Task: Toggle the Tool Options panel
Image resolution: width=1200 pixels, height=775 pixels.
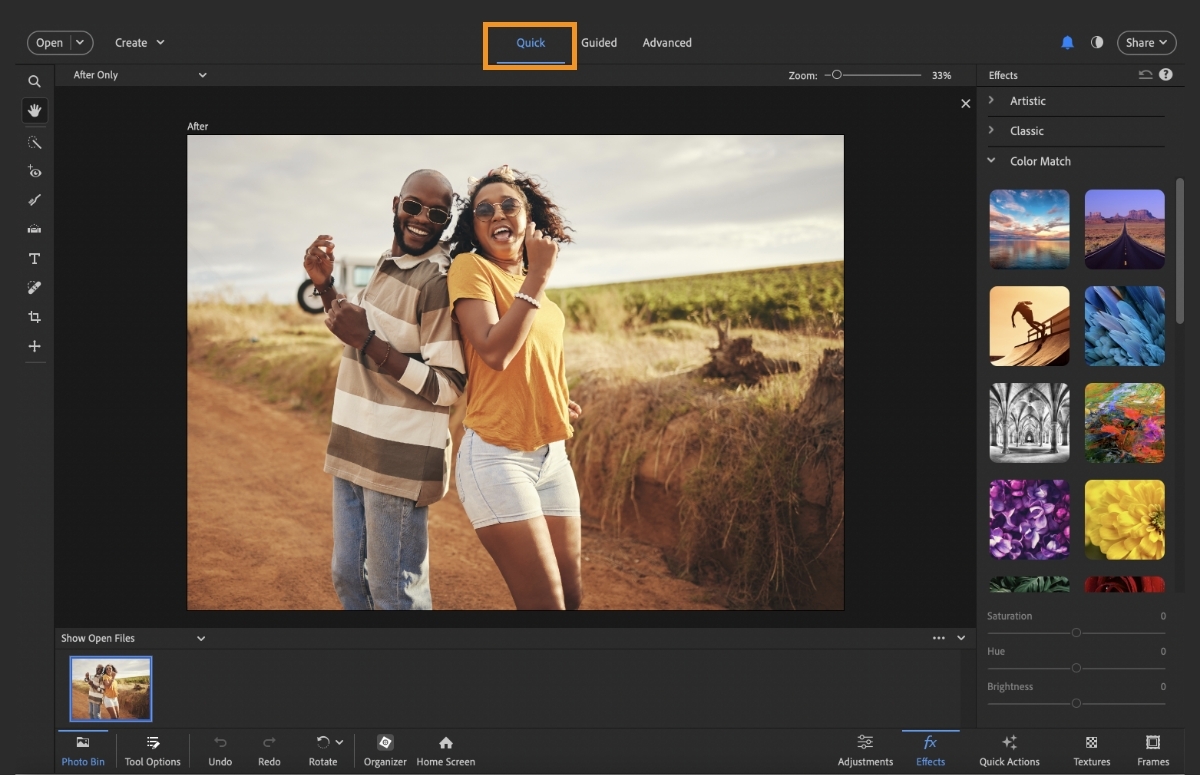Action: (153, 750)
